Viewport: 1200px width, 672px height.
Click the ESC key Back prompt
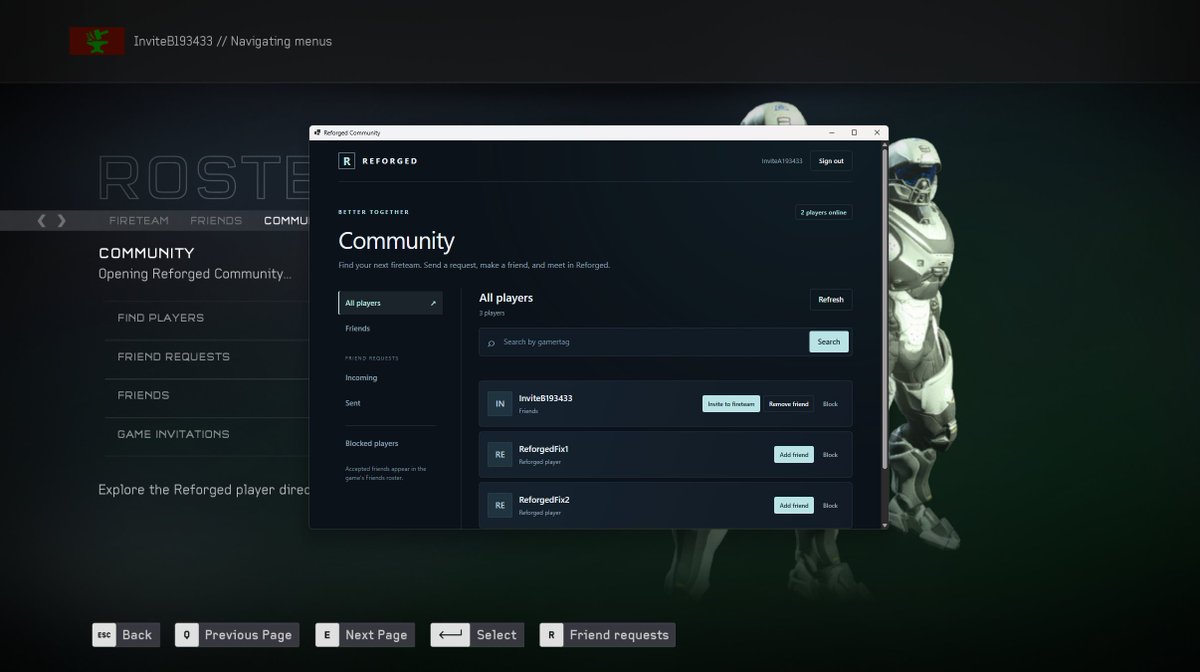[125, 635]
